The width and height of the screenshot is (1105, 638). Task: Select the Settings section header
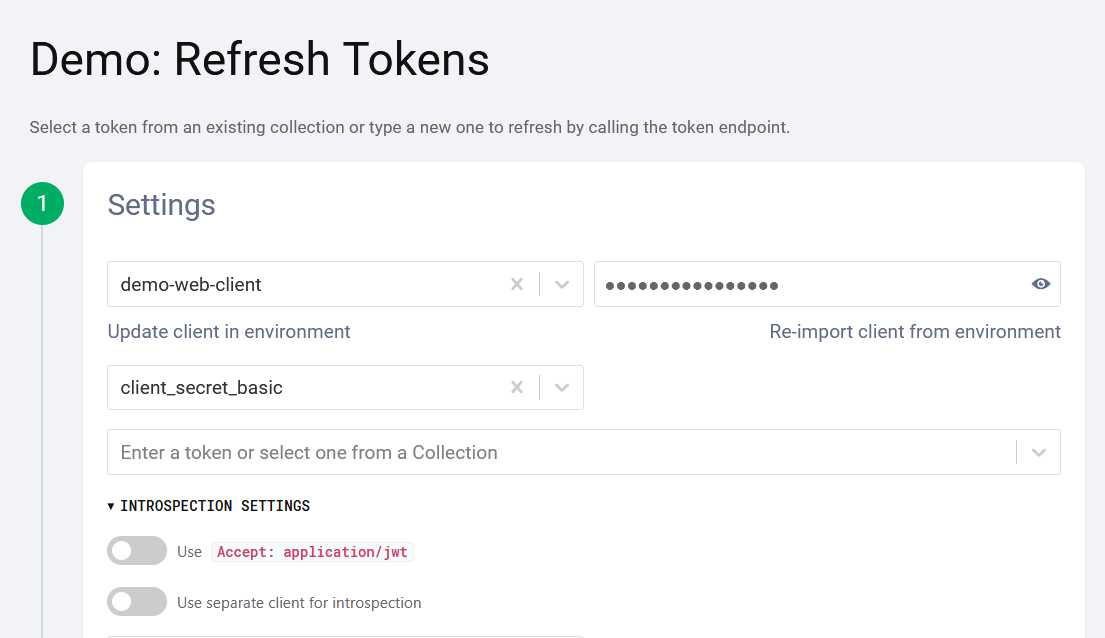click(161, 206)
